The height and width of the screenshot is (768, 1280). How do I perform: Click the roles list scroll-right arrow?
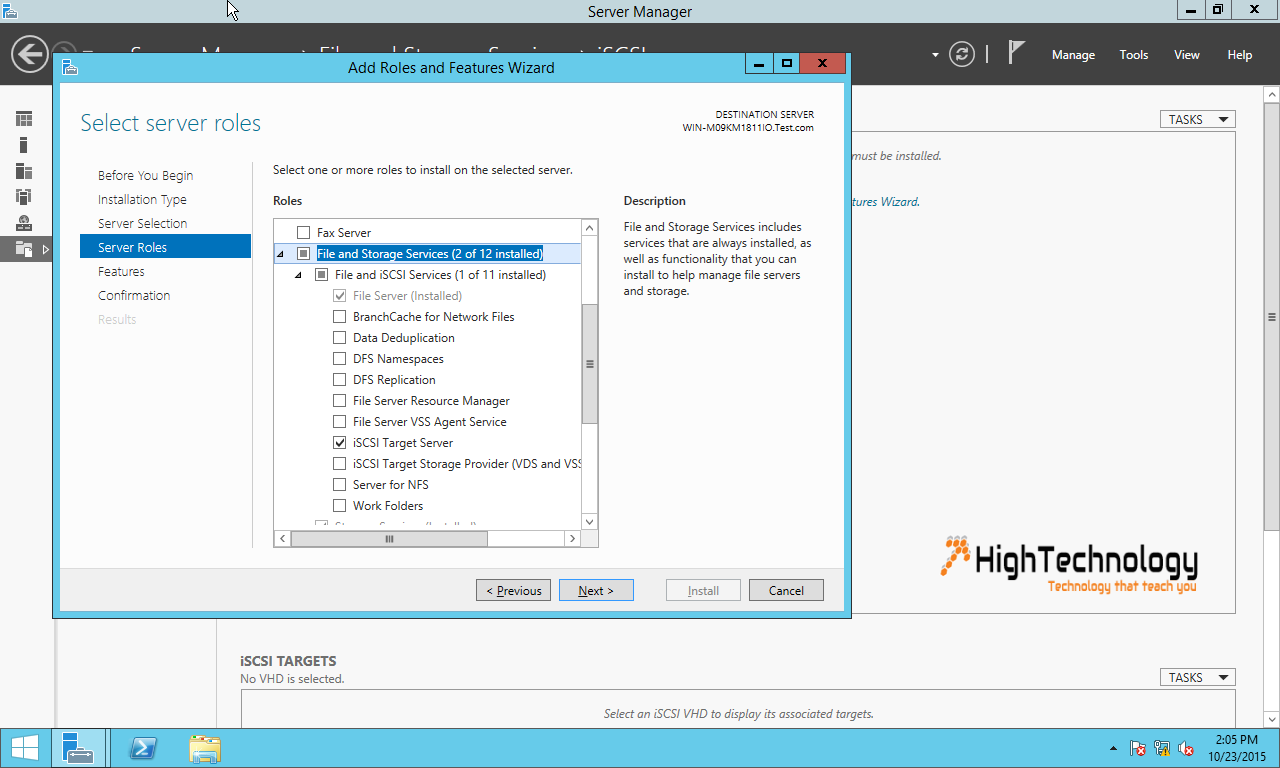(572, 539)
